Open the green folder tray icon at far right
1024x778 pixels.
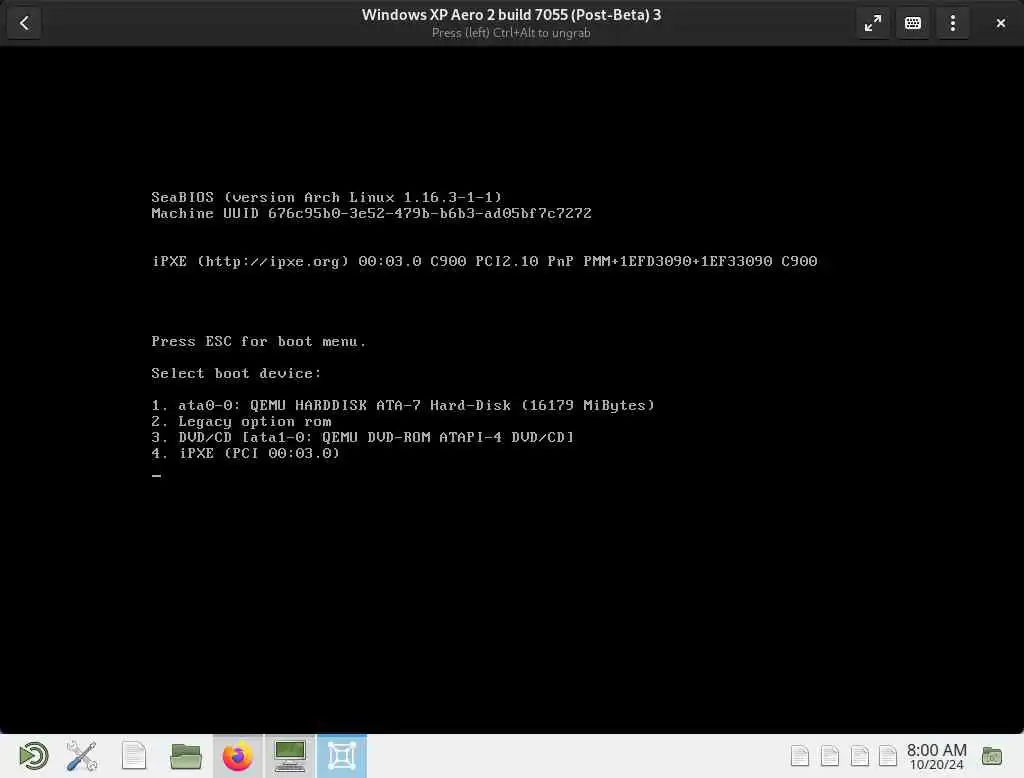991,756
